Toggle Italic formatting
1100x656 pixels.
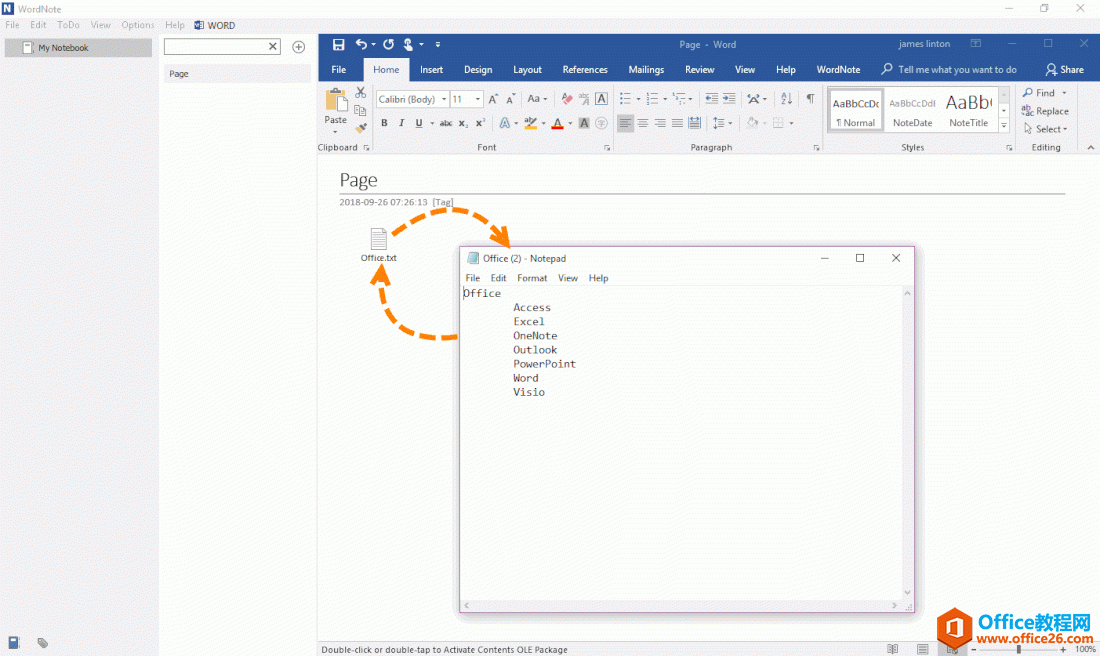401,123
